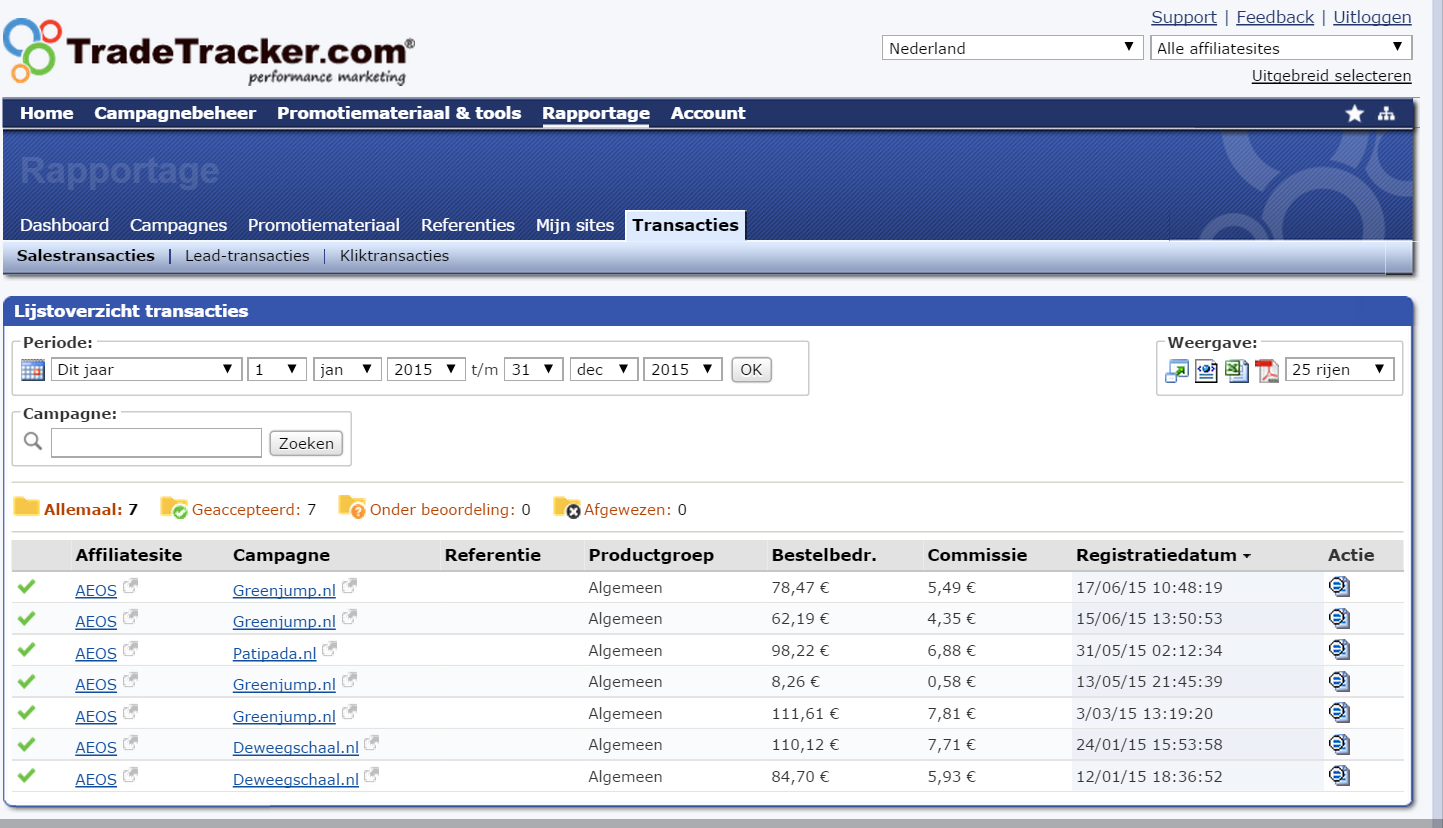Open the Campagnebeheer menu
The width and height of the screenshot is (1443, 828).
tap(175, 113)
